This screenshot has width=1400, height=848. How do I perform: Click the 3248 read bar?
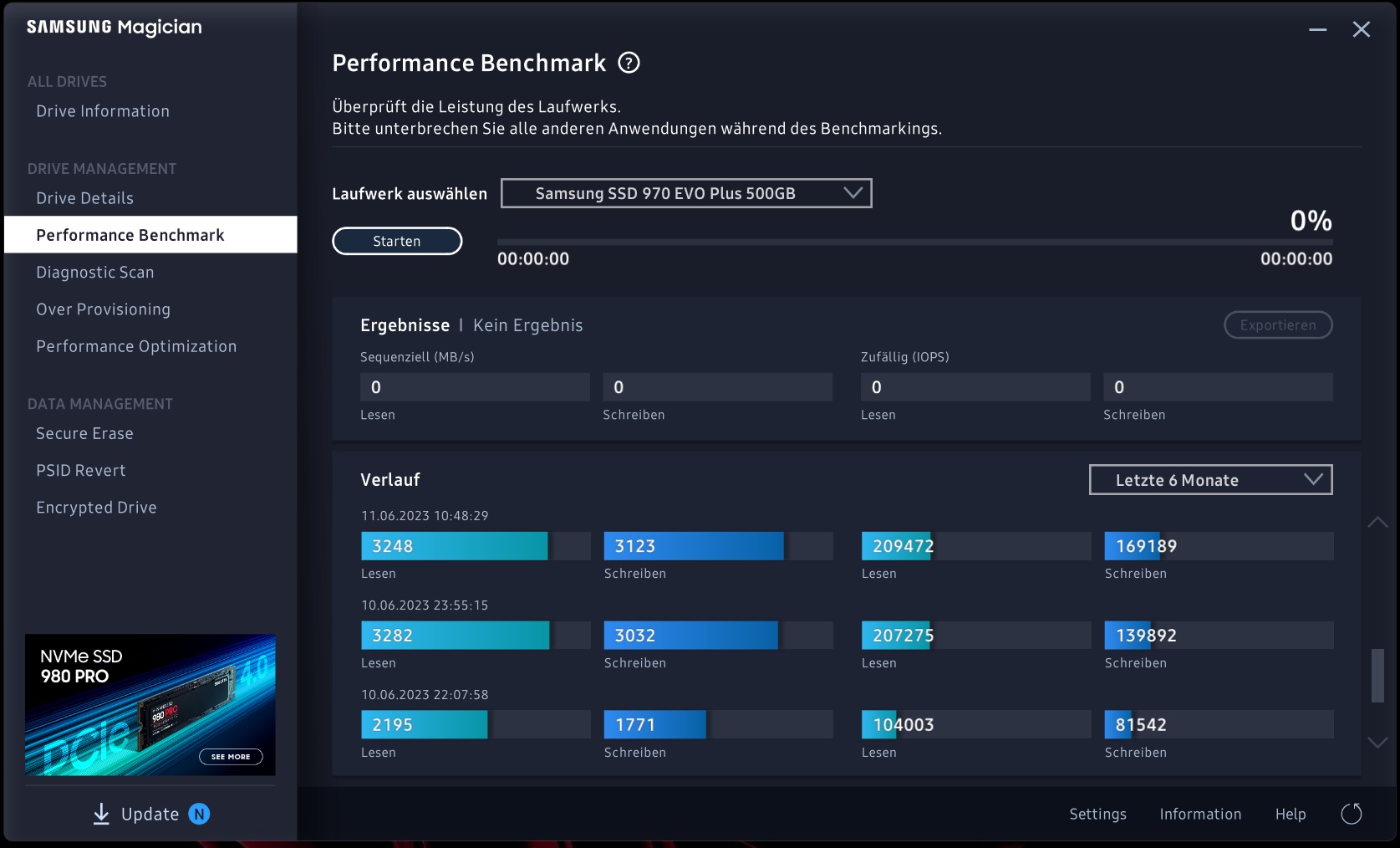pyautogui.click(x=476, y=546)
